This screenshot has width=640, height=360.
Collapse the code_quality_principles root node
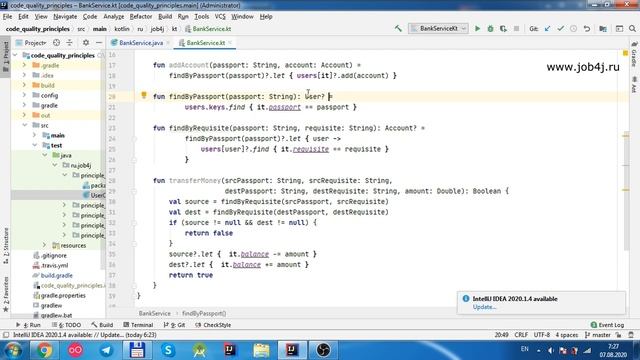16,55
